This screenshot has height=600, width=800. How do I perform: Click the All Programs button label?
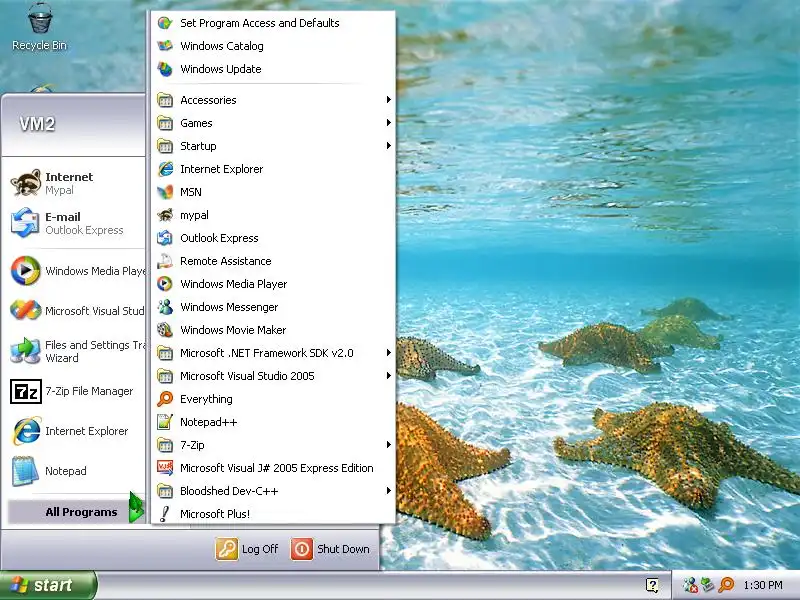(81, 512)
